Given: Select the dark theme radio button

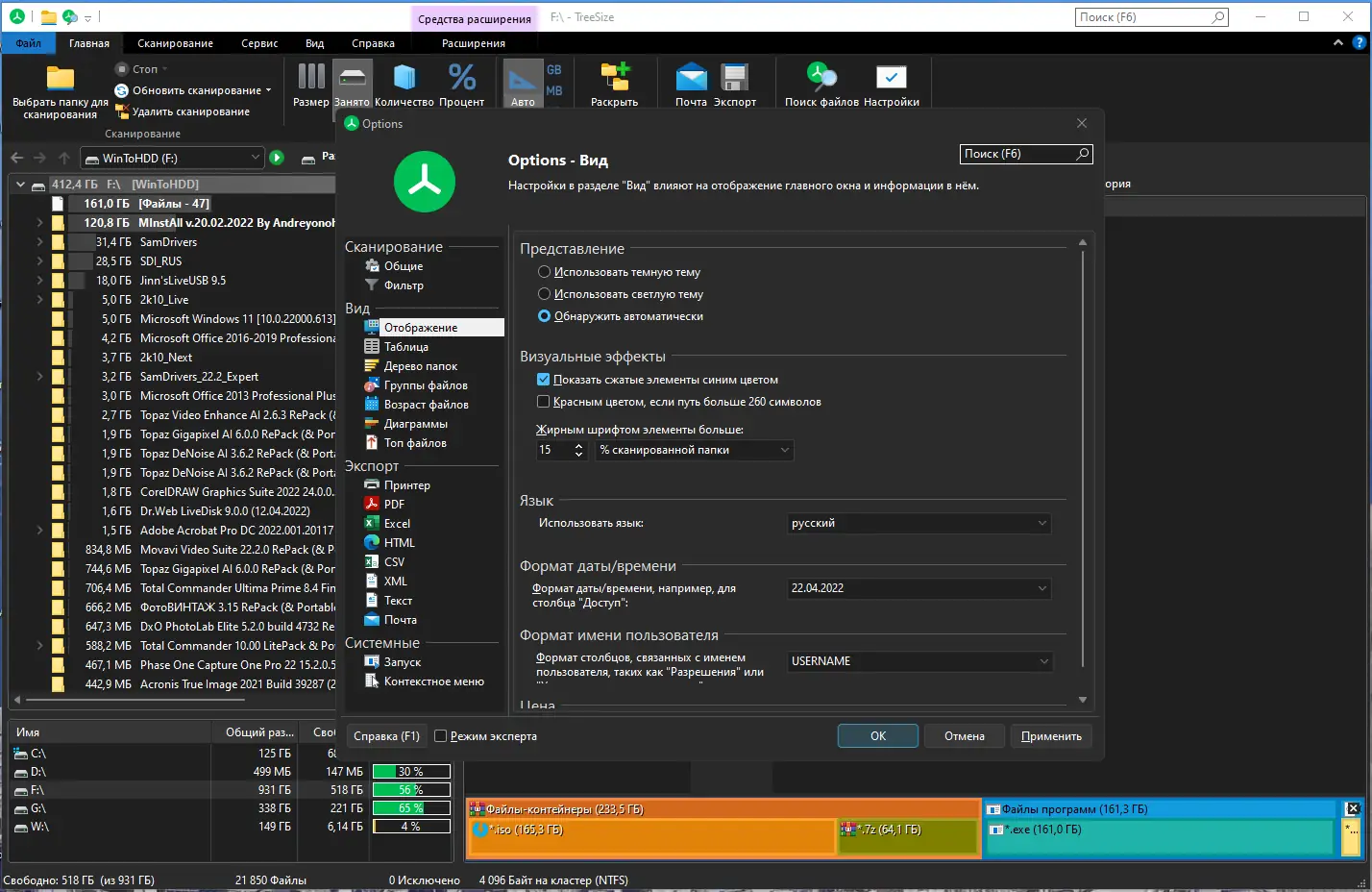Looking at the screenshot, I should coord(545,272).
